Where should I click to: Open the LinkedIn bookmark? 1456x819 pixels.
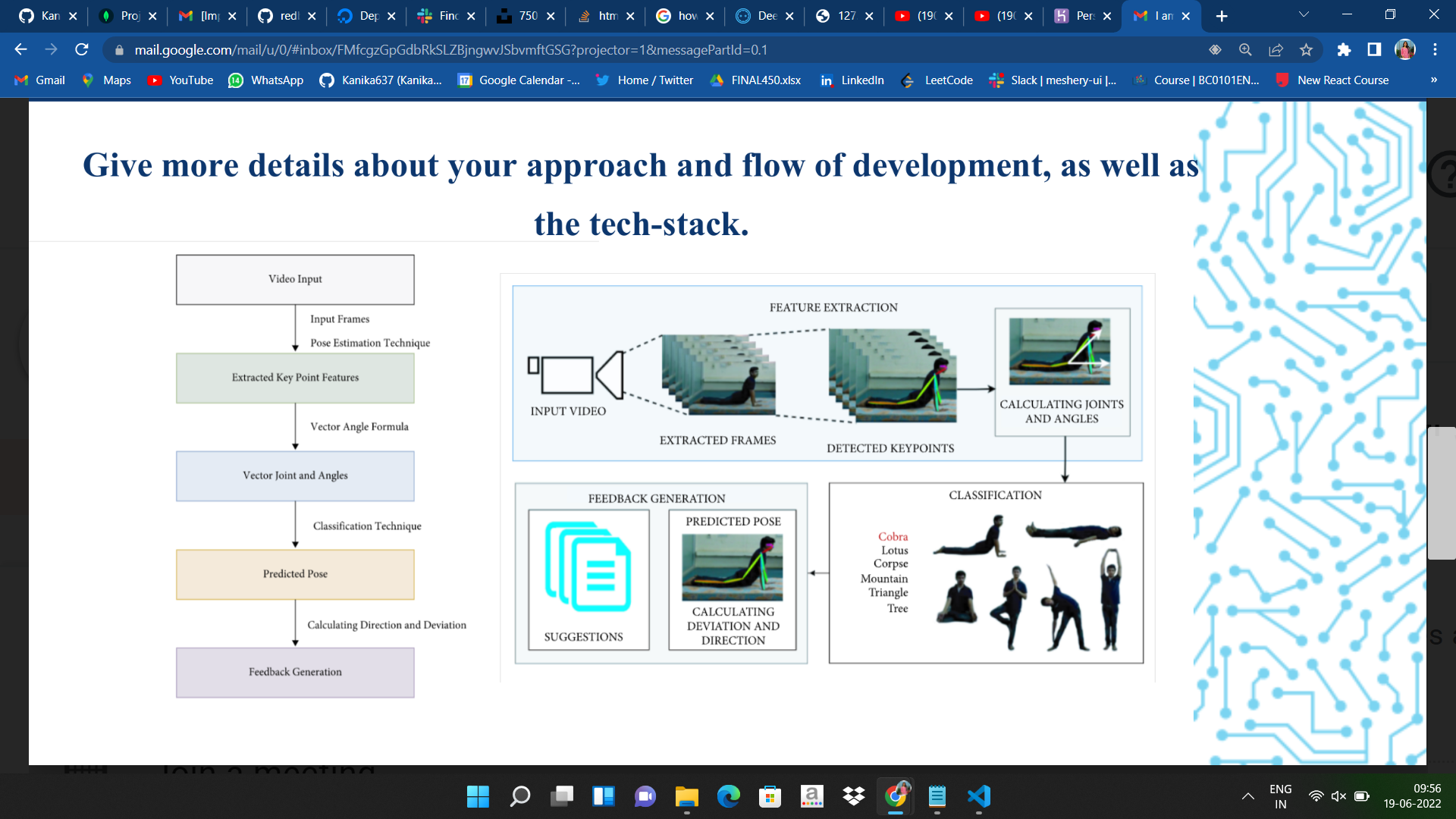(851, 80)
